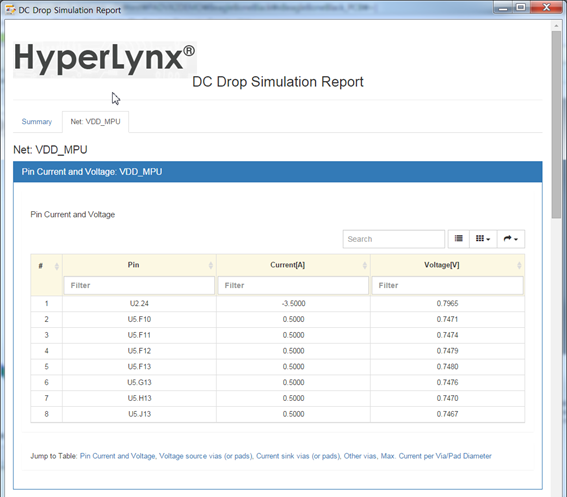The height and width of the screenshot is (497, 567).
Task: Sort by Voltage[V] column arrows
Action: click(519, 266)
